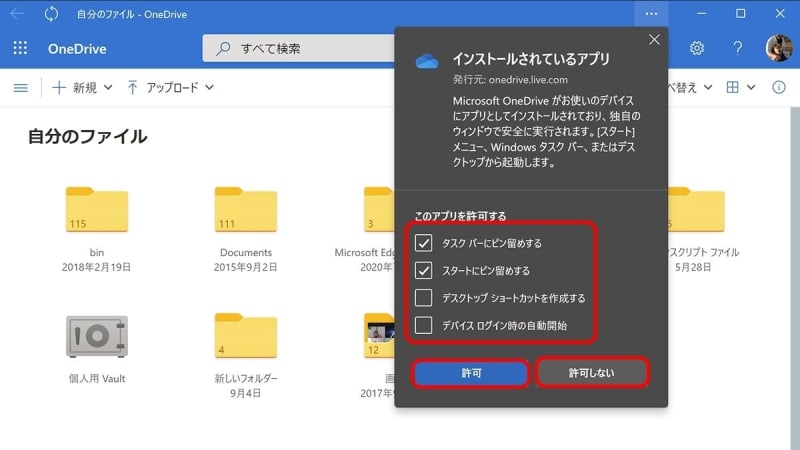The image size is (800, 450).
Task: Toggle the hamburger navigation menu
Action: tap(20, 88)
